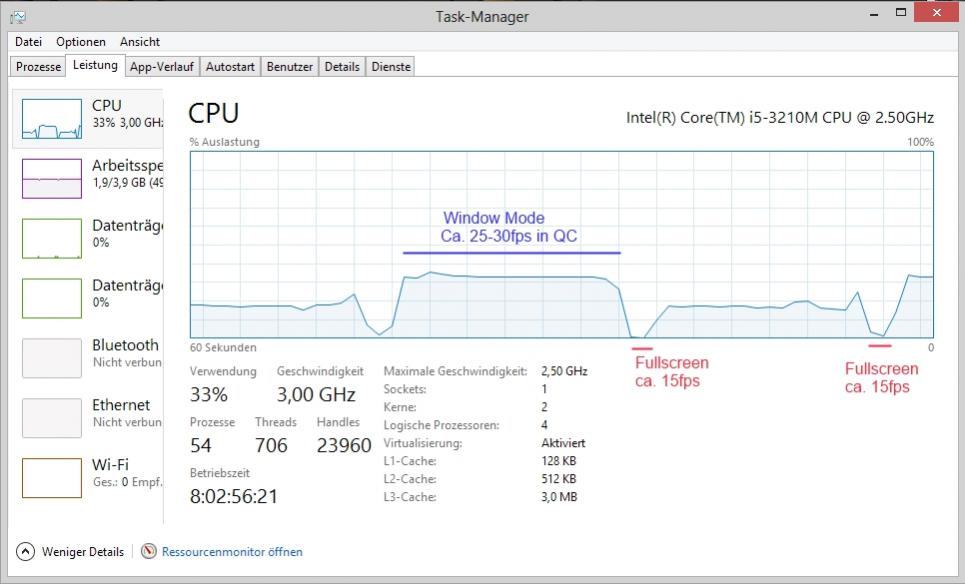This screenshot has width=965, height=584.
Task: Switch to the App-Verlauf tab
Action: pos(161,67)
